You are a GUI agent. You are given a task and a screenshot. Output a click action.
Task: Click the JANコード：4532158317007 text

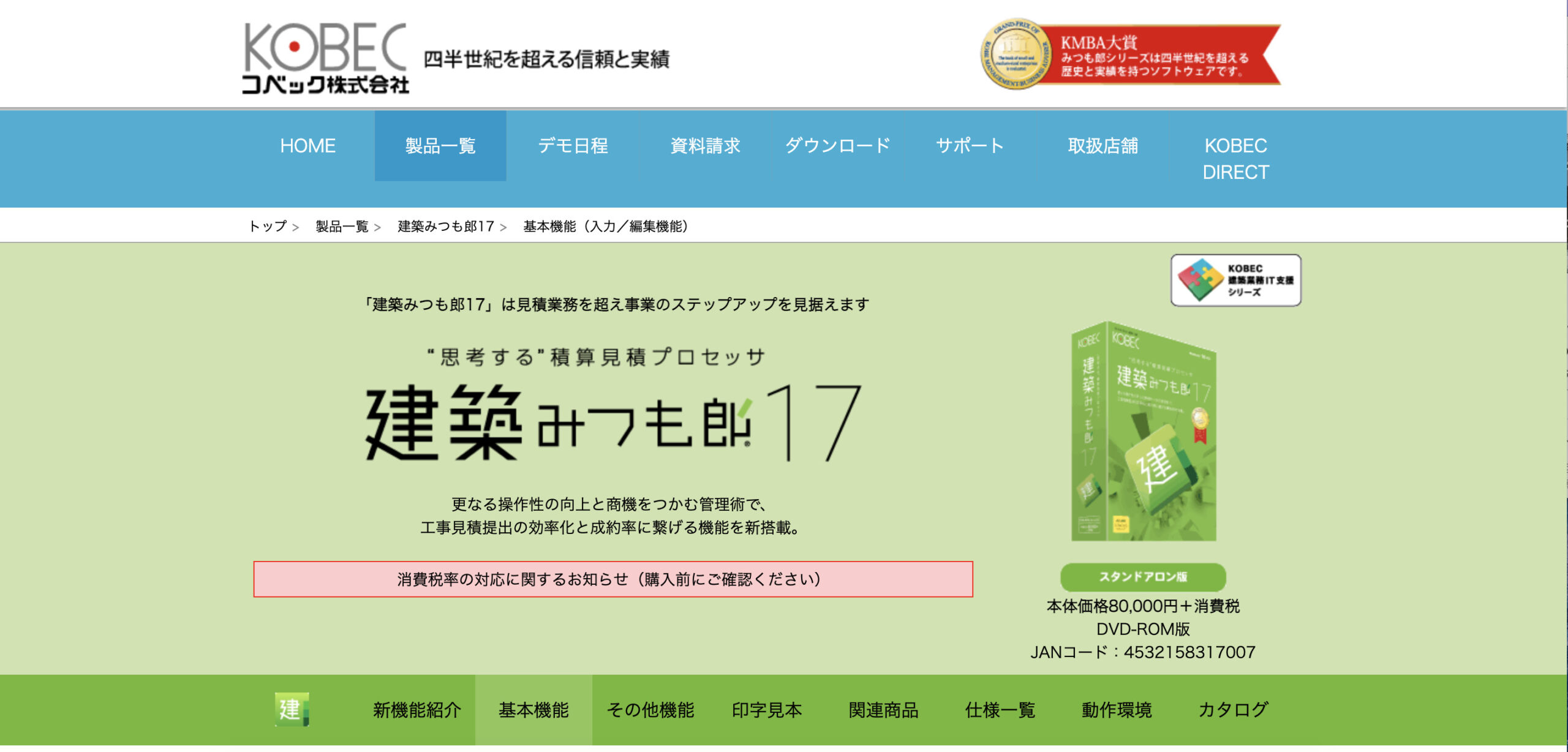[x=1143, y=652]
